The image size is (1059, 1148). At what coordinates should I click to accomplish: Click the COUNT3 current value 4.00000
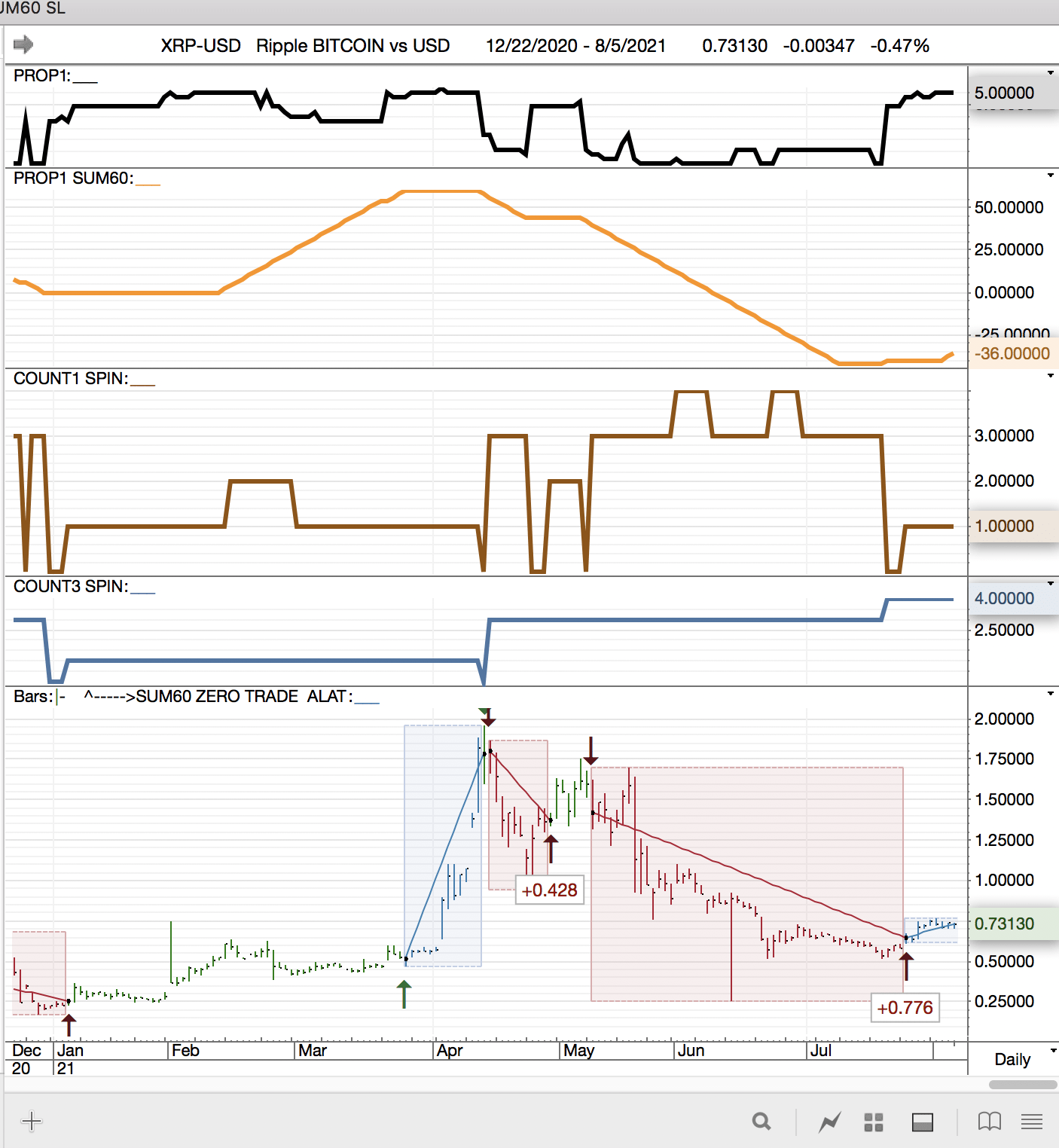(1005, 598)
